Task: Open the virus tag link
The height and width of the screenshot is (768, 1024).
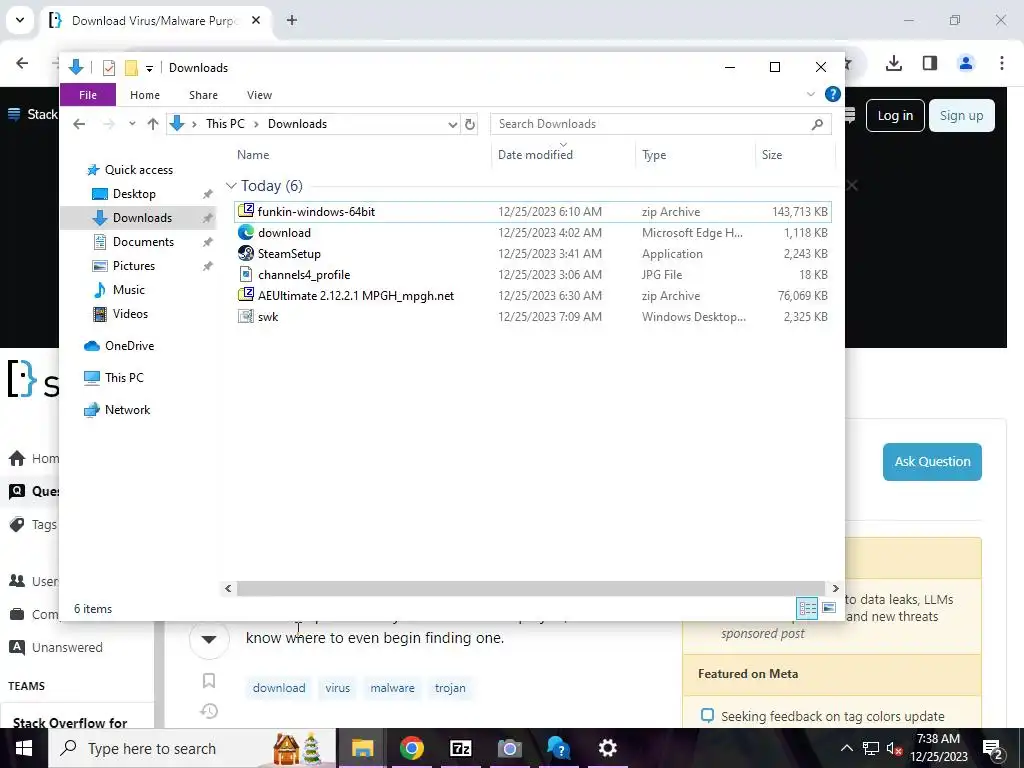Action: [338, 688]
